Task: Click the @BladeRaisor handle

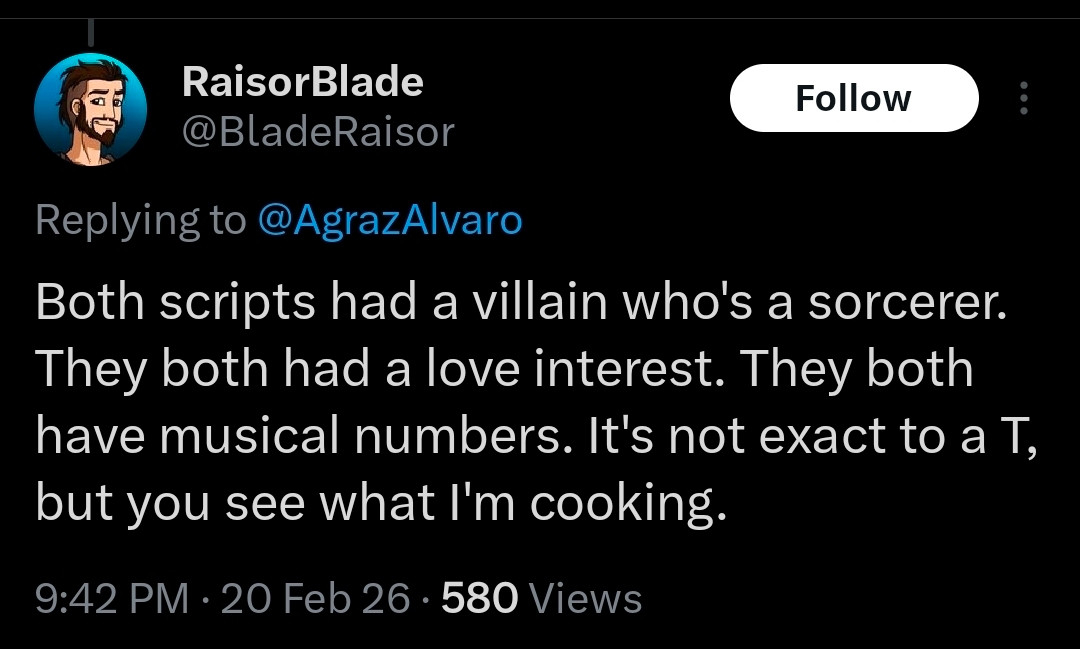Action: pyautogui.click(x=317, y=131)
